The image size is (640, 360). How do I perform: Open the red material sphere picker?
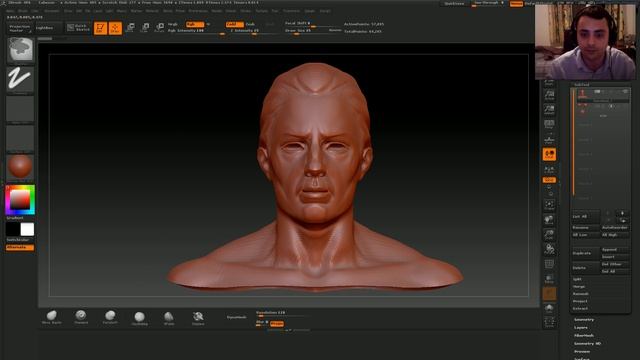click(x=20, y=167)
